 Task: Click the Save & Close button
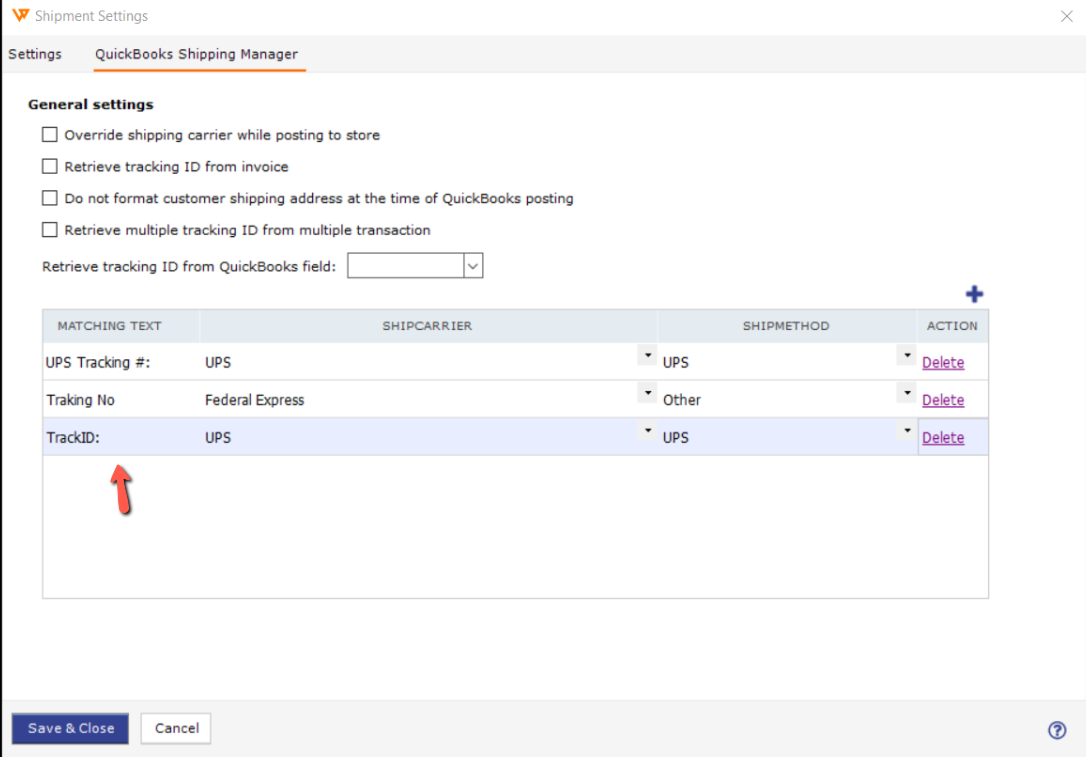point(71,729)
